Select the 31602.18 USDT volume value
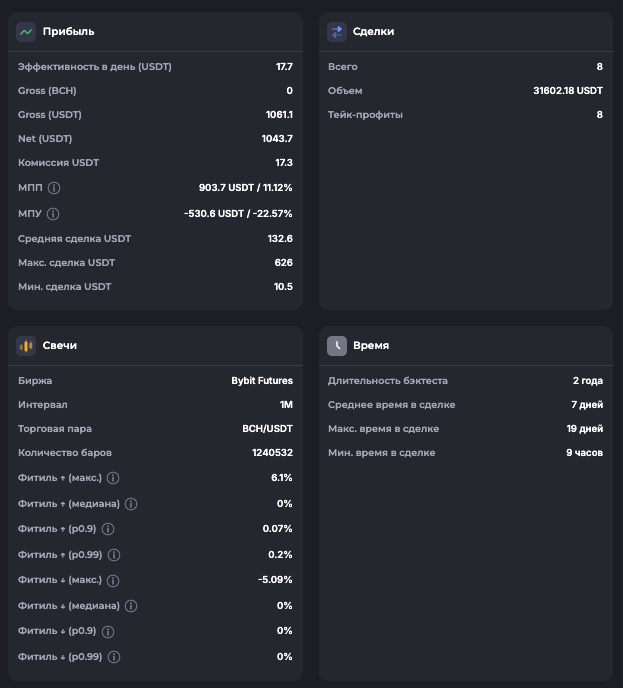The height and width of the screenshot is (688, 623). click(x=568, y=91)
